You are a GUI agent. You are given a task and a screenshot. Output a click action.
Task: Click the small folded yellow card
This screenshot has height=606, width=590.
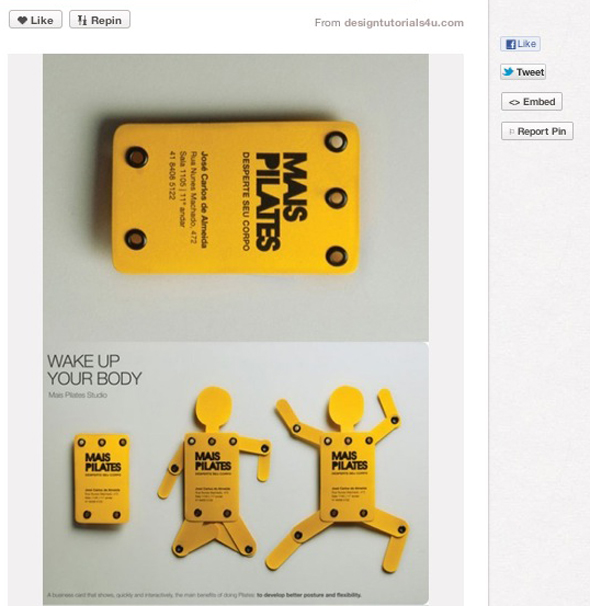pyautogui.click(x=102, y=479)
